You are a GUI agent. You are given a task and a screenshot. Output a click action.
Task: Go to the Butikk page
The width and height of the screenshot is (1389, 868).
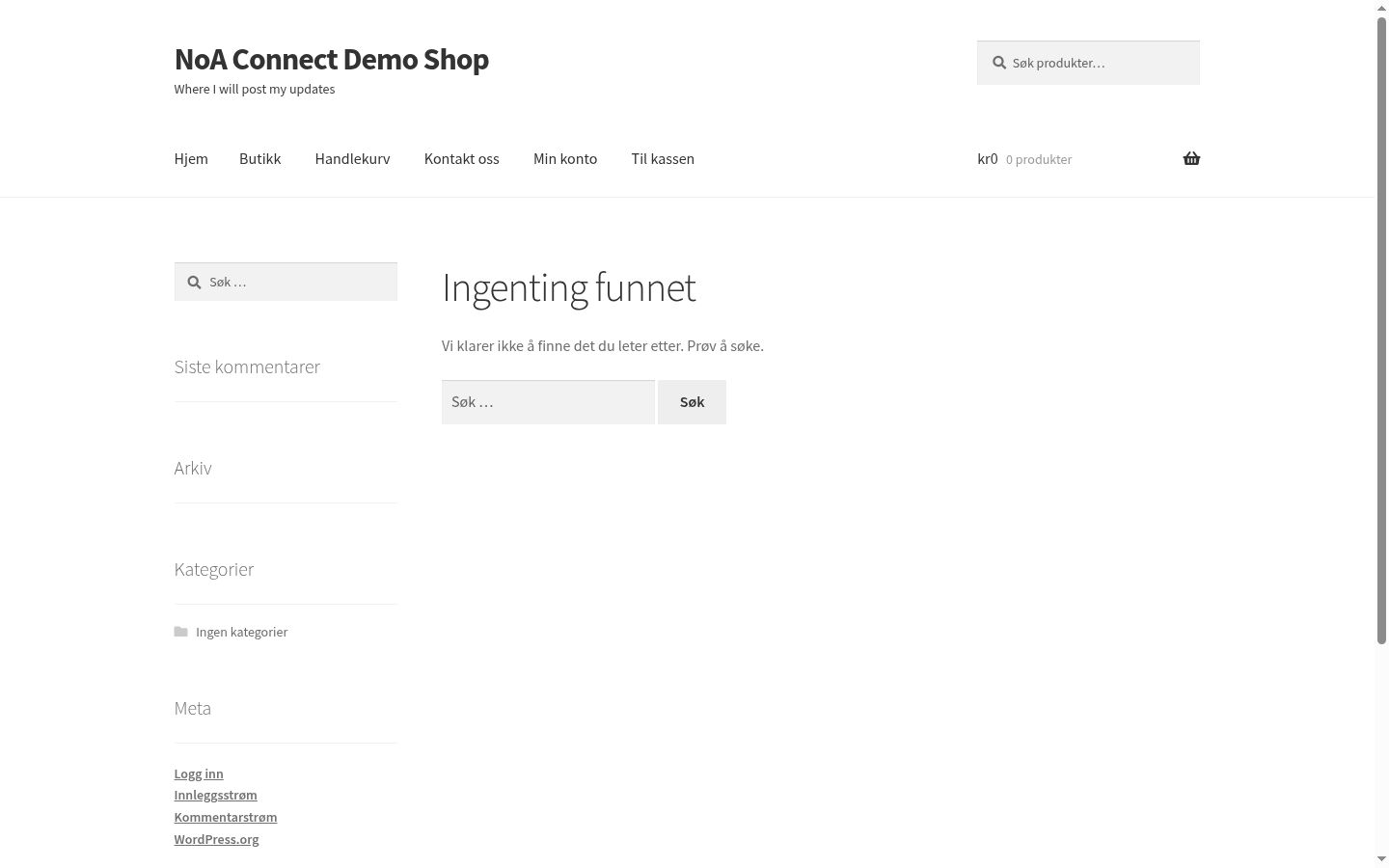(260, 158)
